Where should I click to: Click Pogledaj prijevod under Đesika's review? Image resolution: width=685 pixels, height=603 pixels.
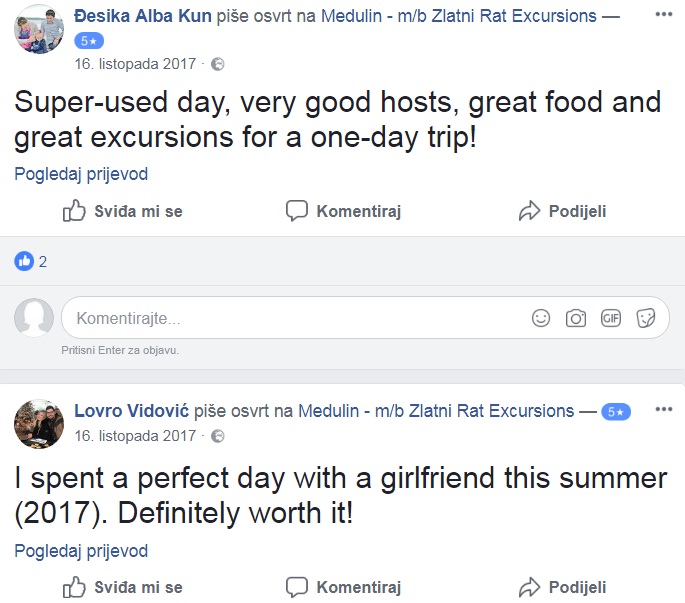pyautogui.click(x=81, y=174)
